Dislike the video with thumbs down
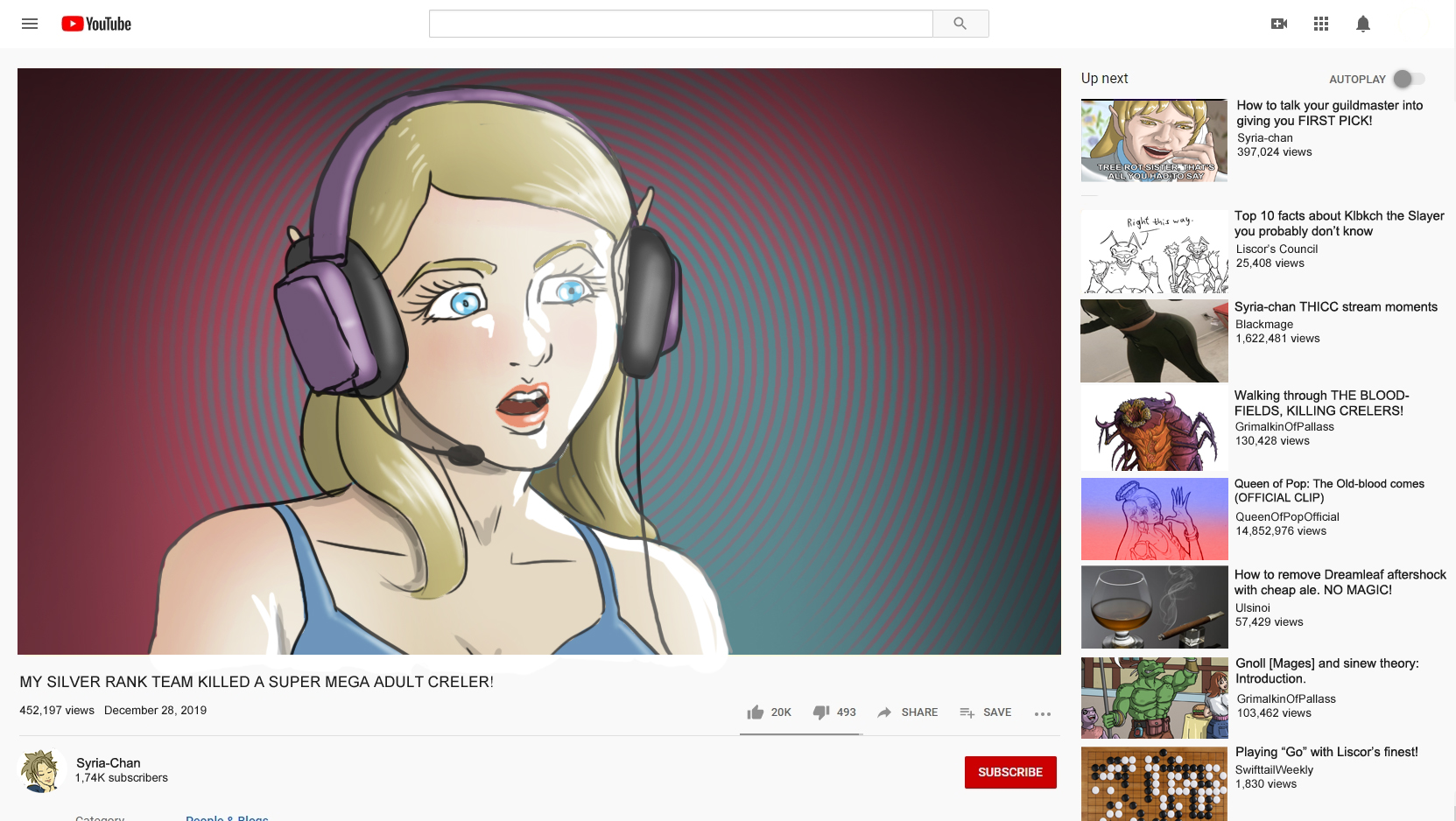Image resolution: width=1456 pixels, height=821 pixels. point(821,712)
